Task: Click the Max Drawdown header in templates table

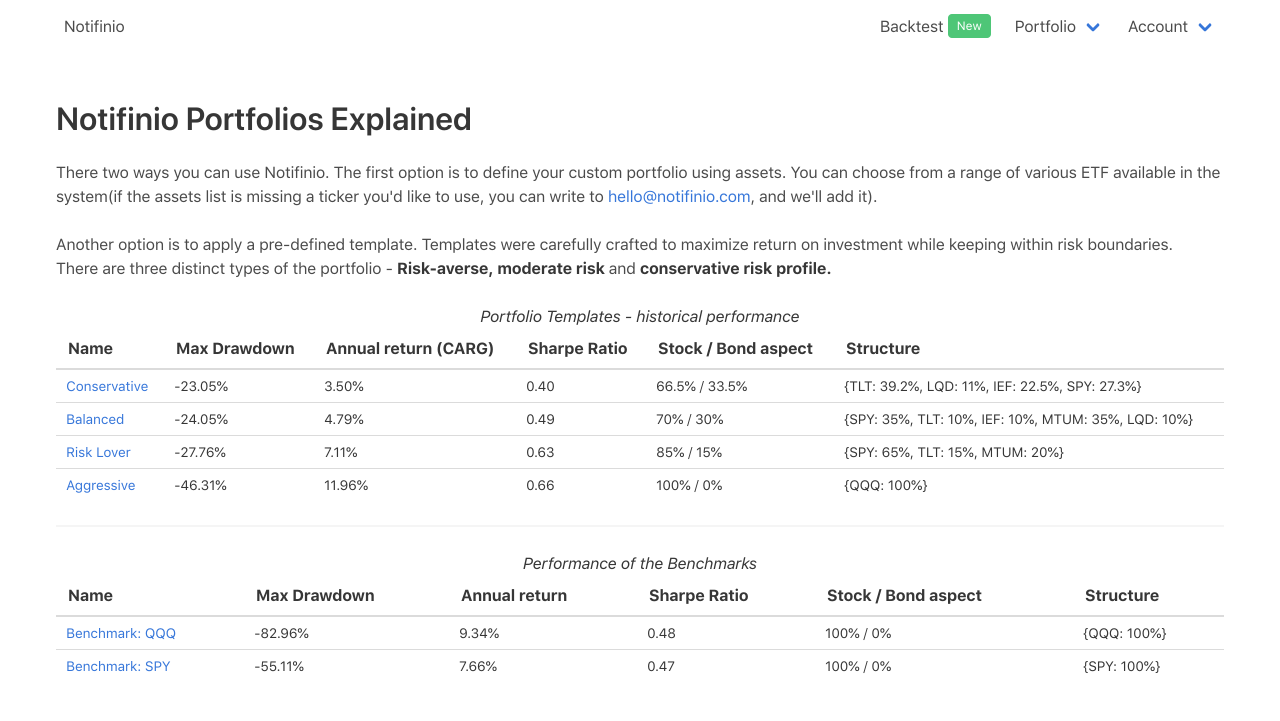Action: pos(235,349)
